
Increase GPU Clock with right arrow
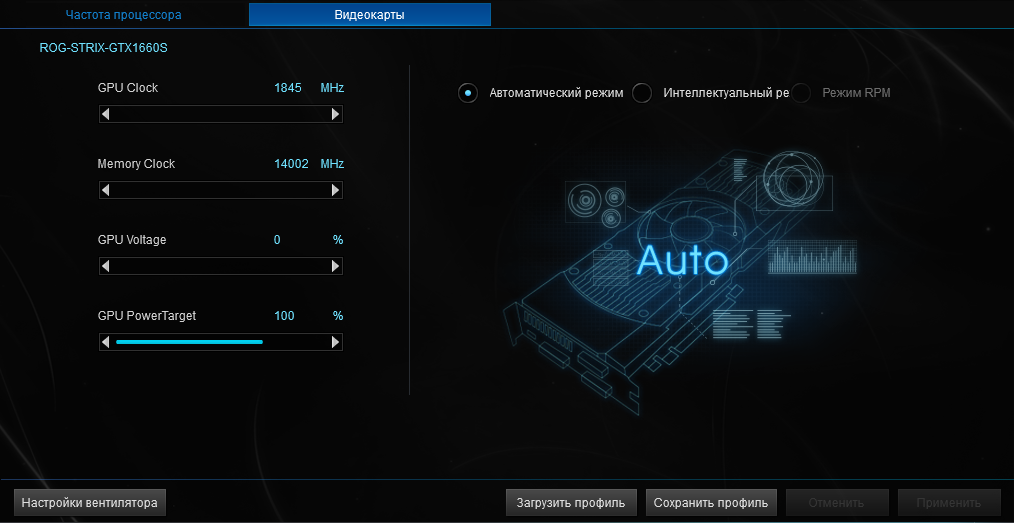[336, 114]
